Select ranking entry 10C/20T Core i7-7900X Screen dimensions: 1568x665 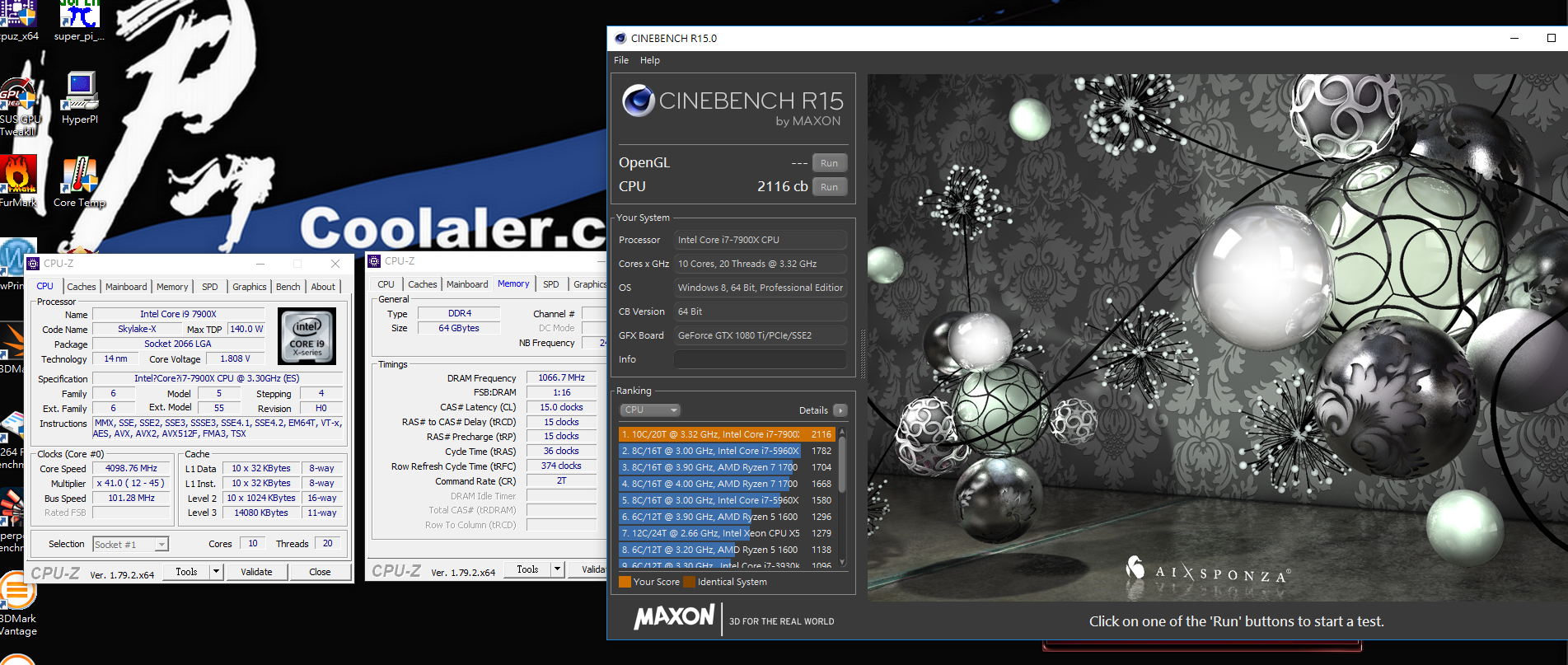pyautogui.click(x=727, y=434)
